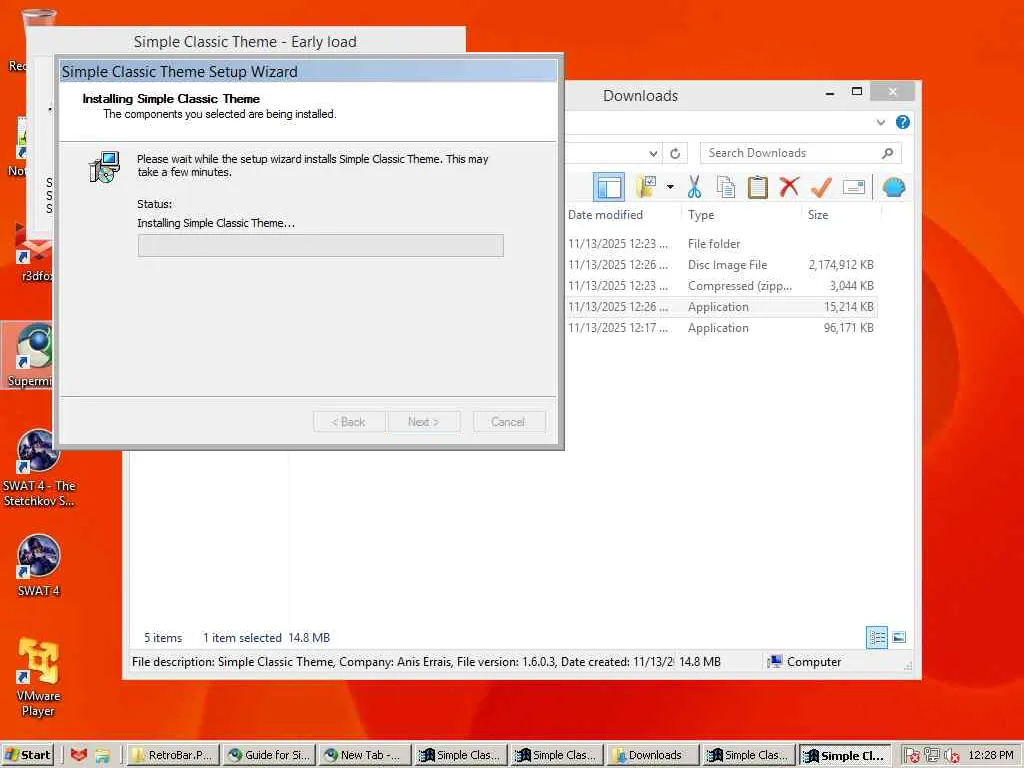Screen dimensions: 1024x768
Task: Click the Back button in the Setup Wizard
Action: click(x=349, y=422)
